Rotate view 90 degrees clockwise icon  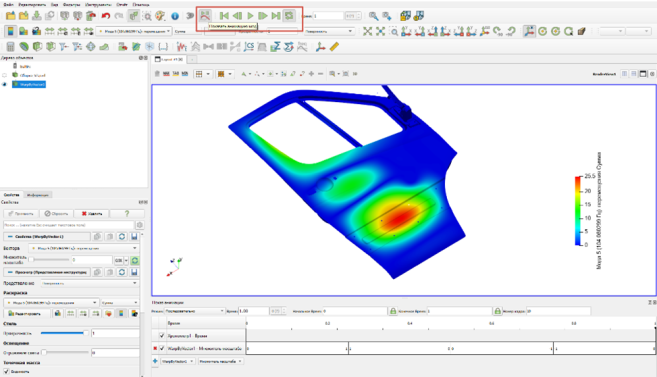(x=498, y=31)
